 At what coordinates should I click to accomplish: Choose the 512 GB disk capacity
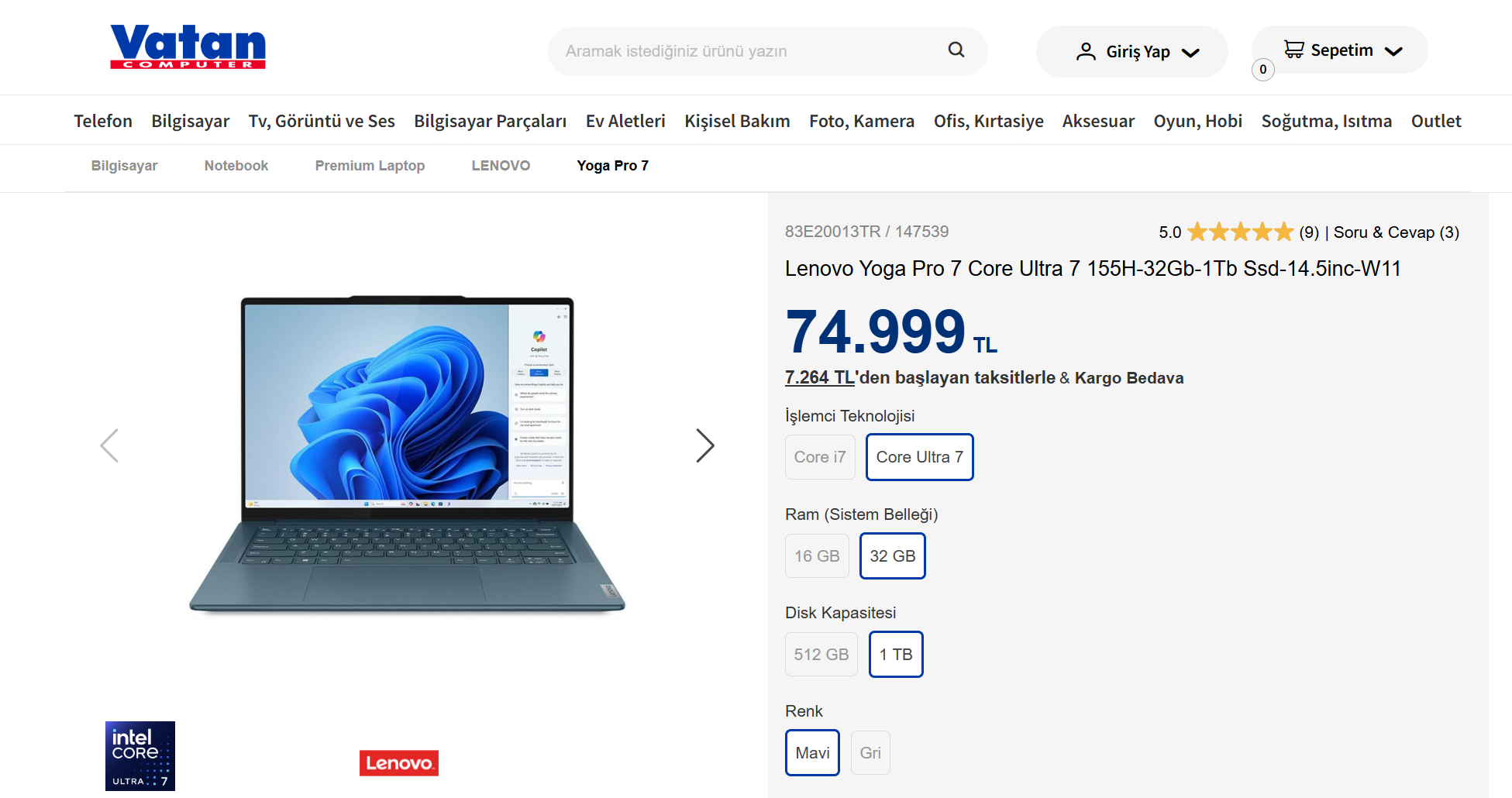[x=821, y=655]
